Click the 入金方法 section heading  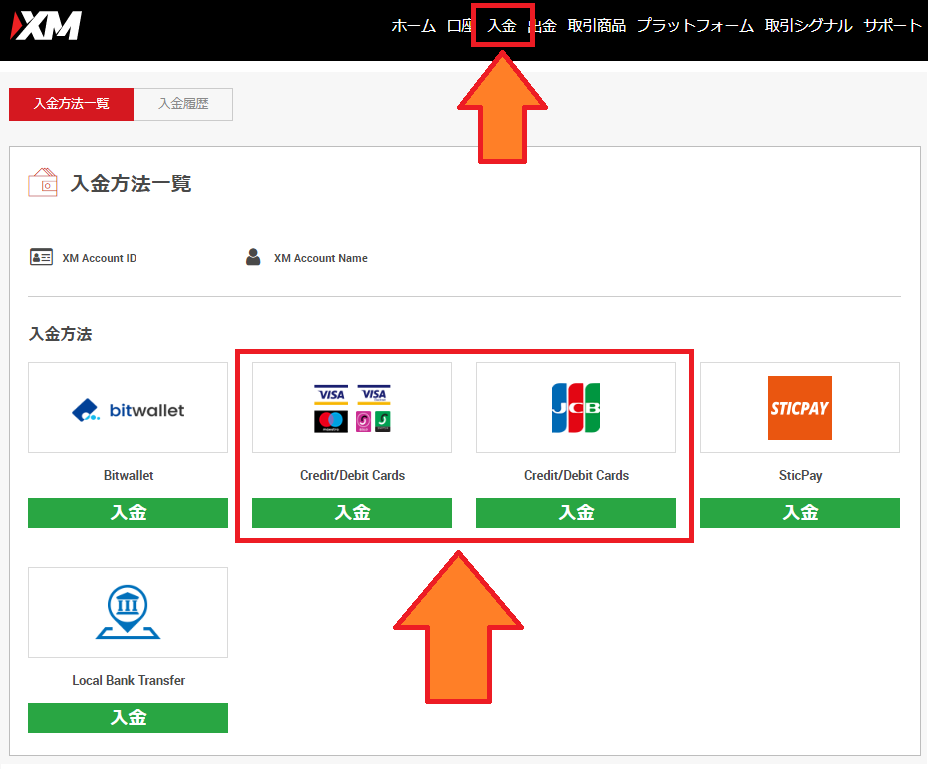[60, 334]
